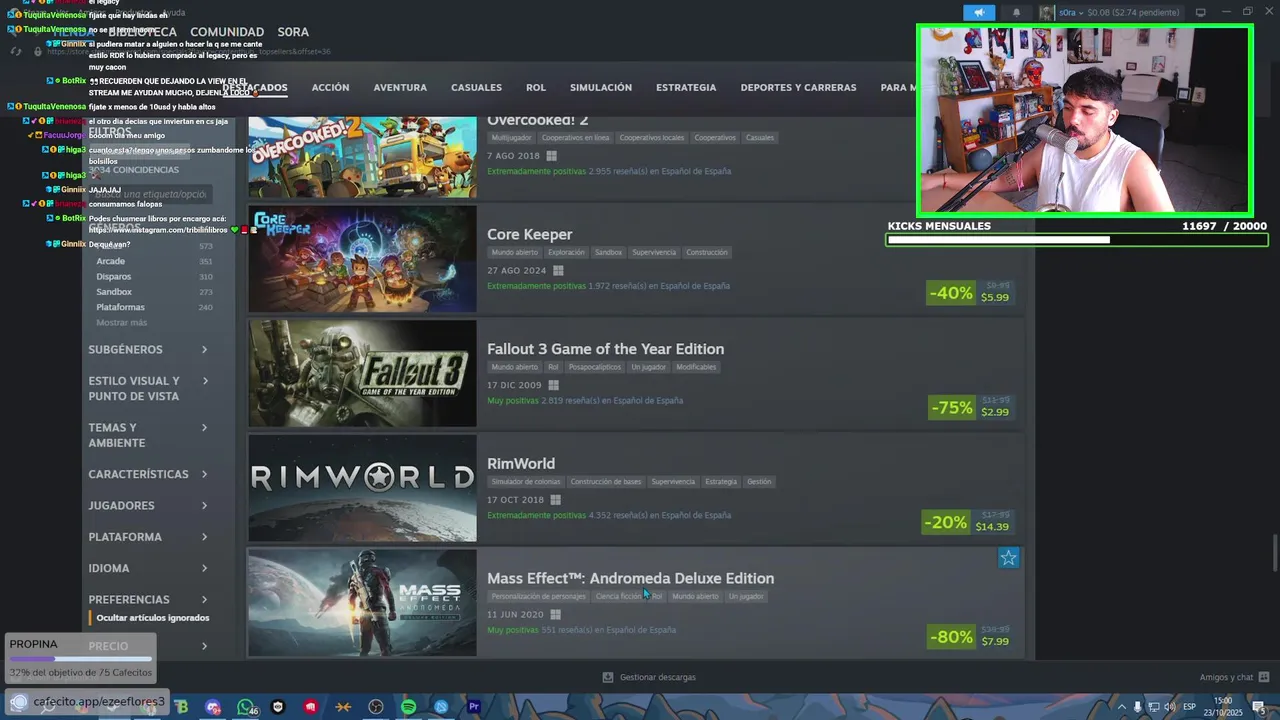Click the Windows platform icon on Mass Effect Andromeda
Screen dimensions: 1280x720
coord(554,615)
